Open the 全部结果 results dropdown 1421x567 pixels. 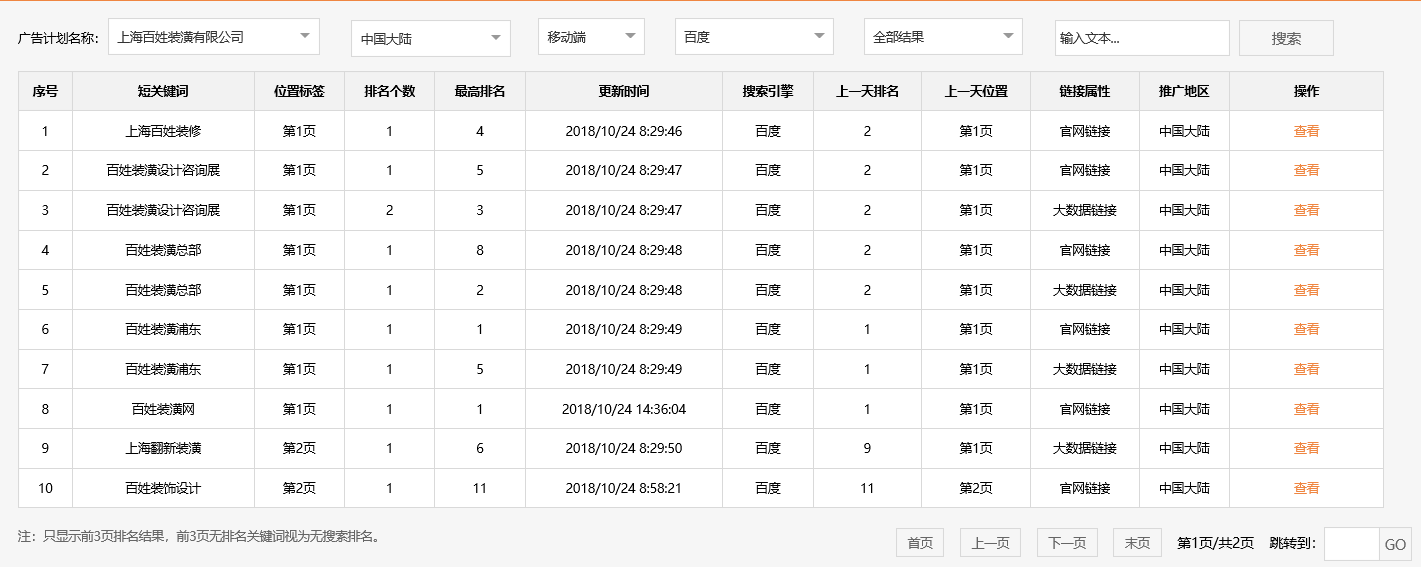[x=943, y=37]
